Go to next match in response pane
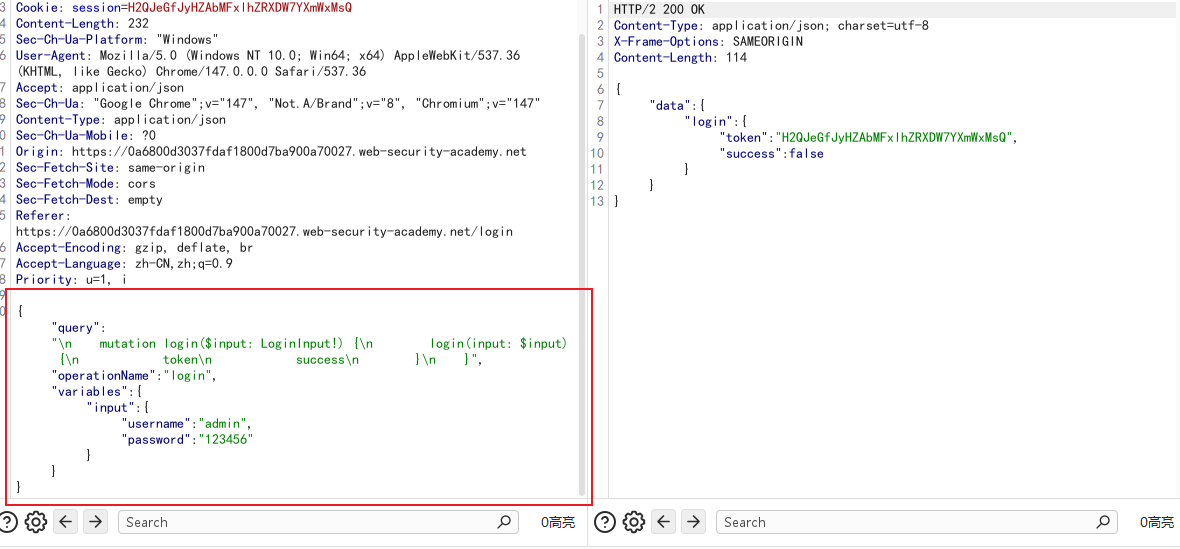This screenshot has width=1180, height=549. click(693, 521)
